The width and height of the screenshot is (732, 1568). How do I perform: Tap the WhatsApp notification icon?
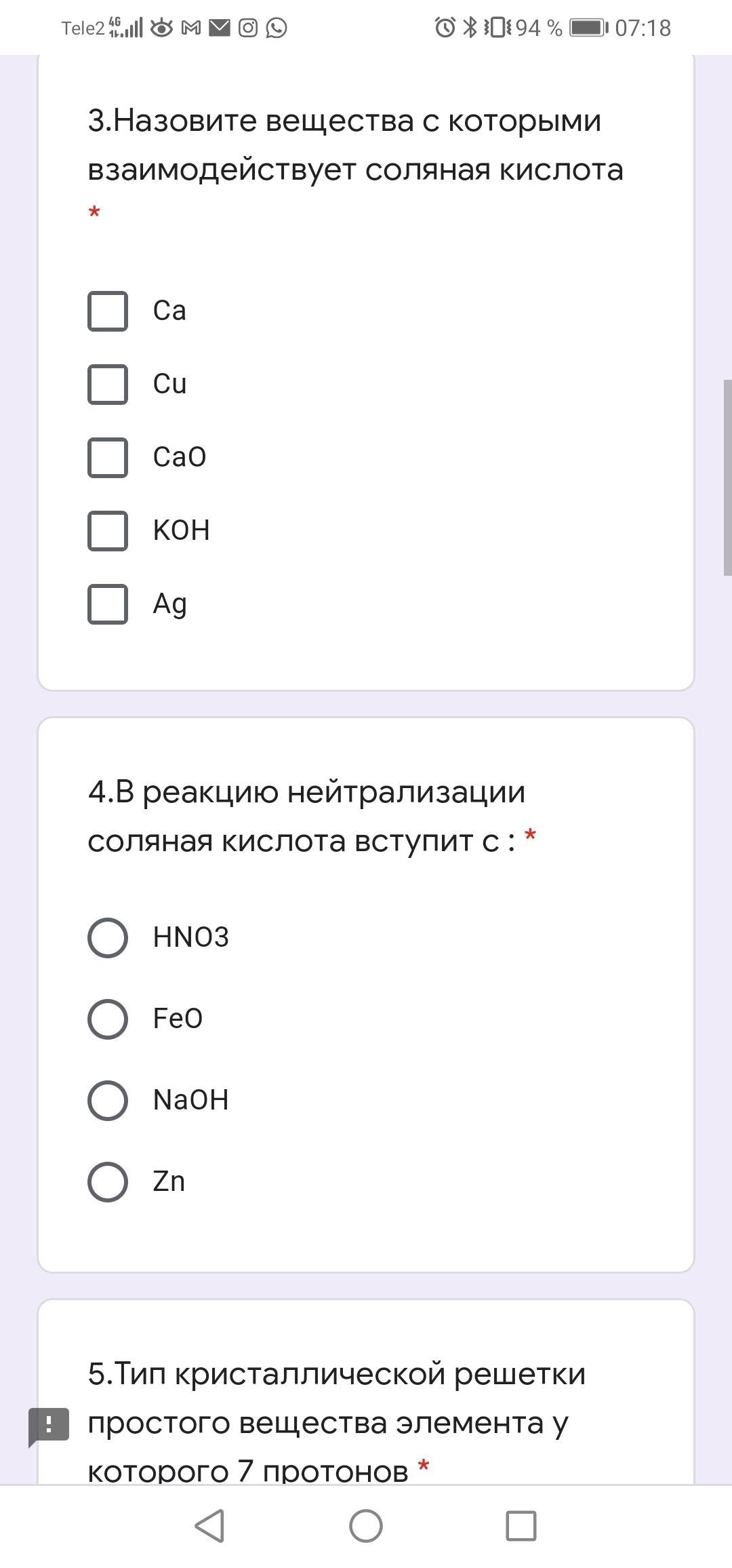(277, 28)
